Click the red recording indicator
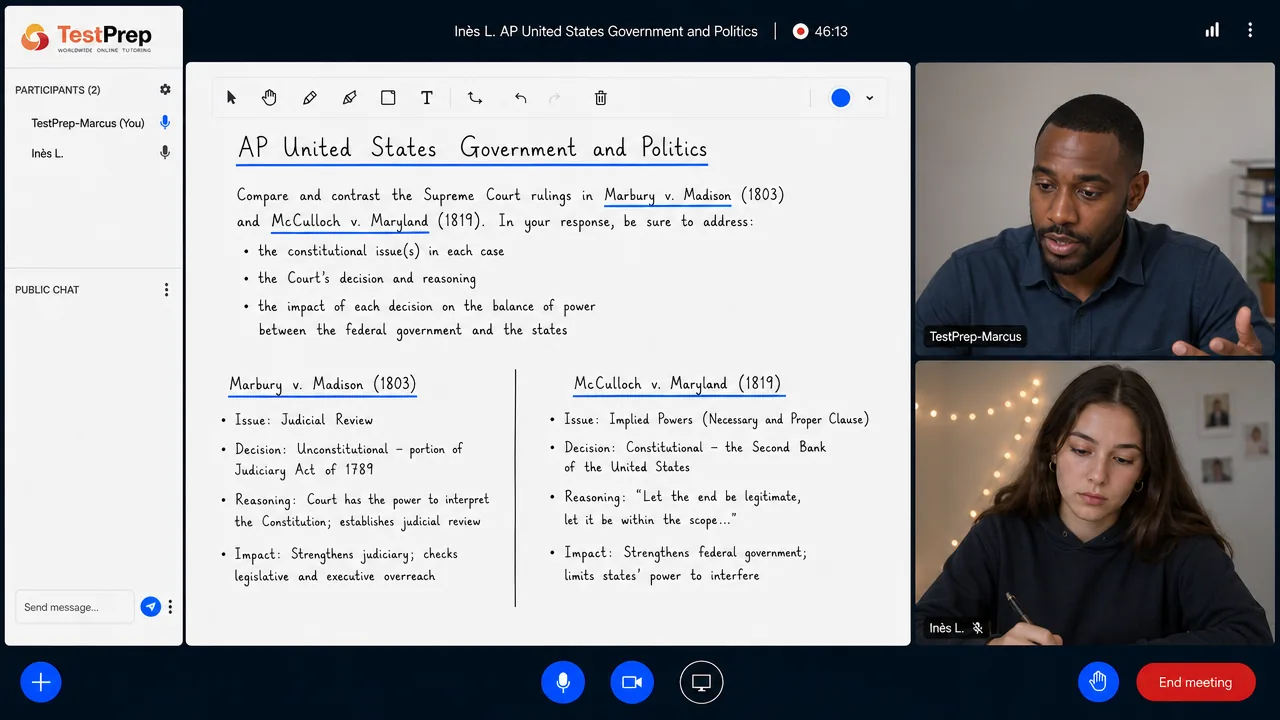This screenshot has width=1280, height=720. (x=800, y=31)
